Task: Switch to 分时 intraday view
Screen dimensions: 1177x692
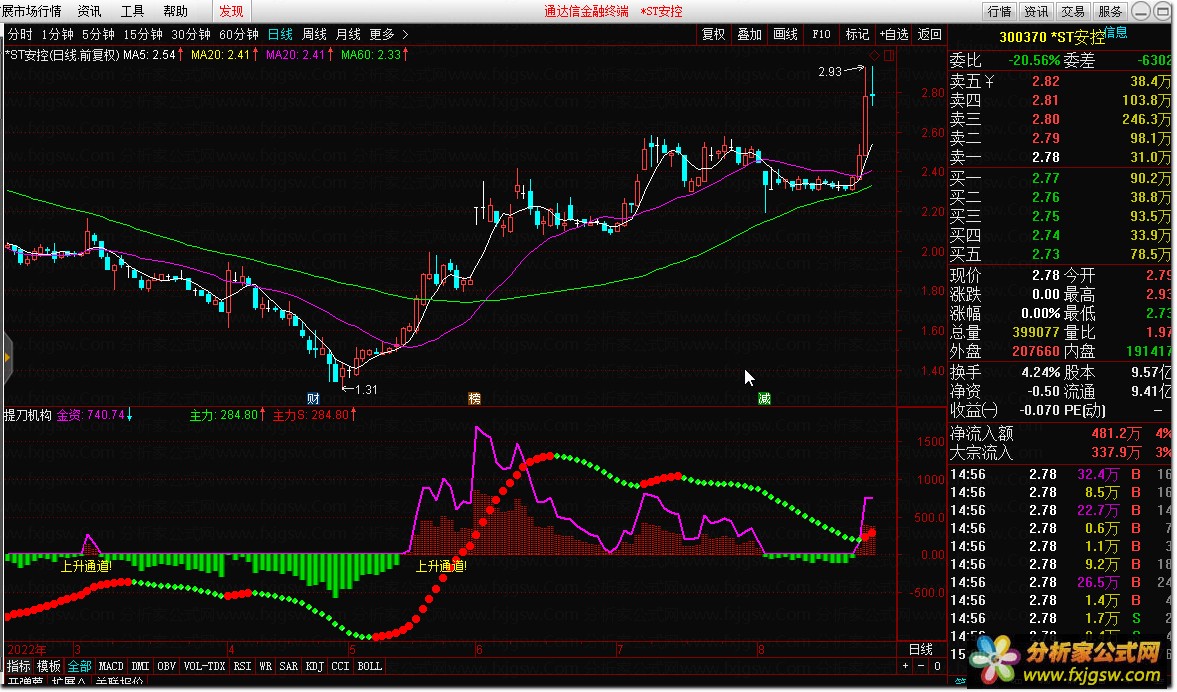Action: tap(20, 35)
